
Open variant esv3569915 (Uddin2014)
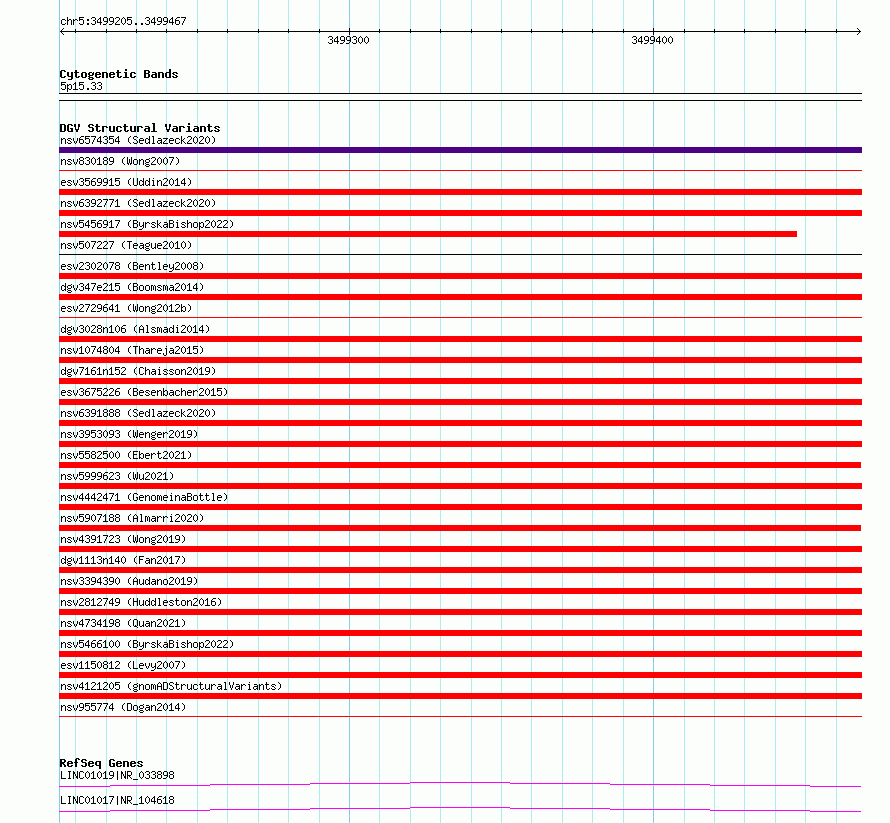[x=126, y=182]
